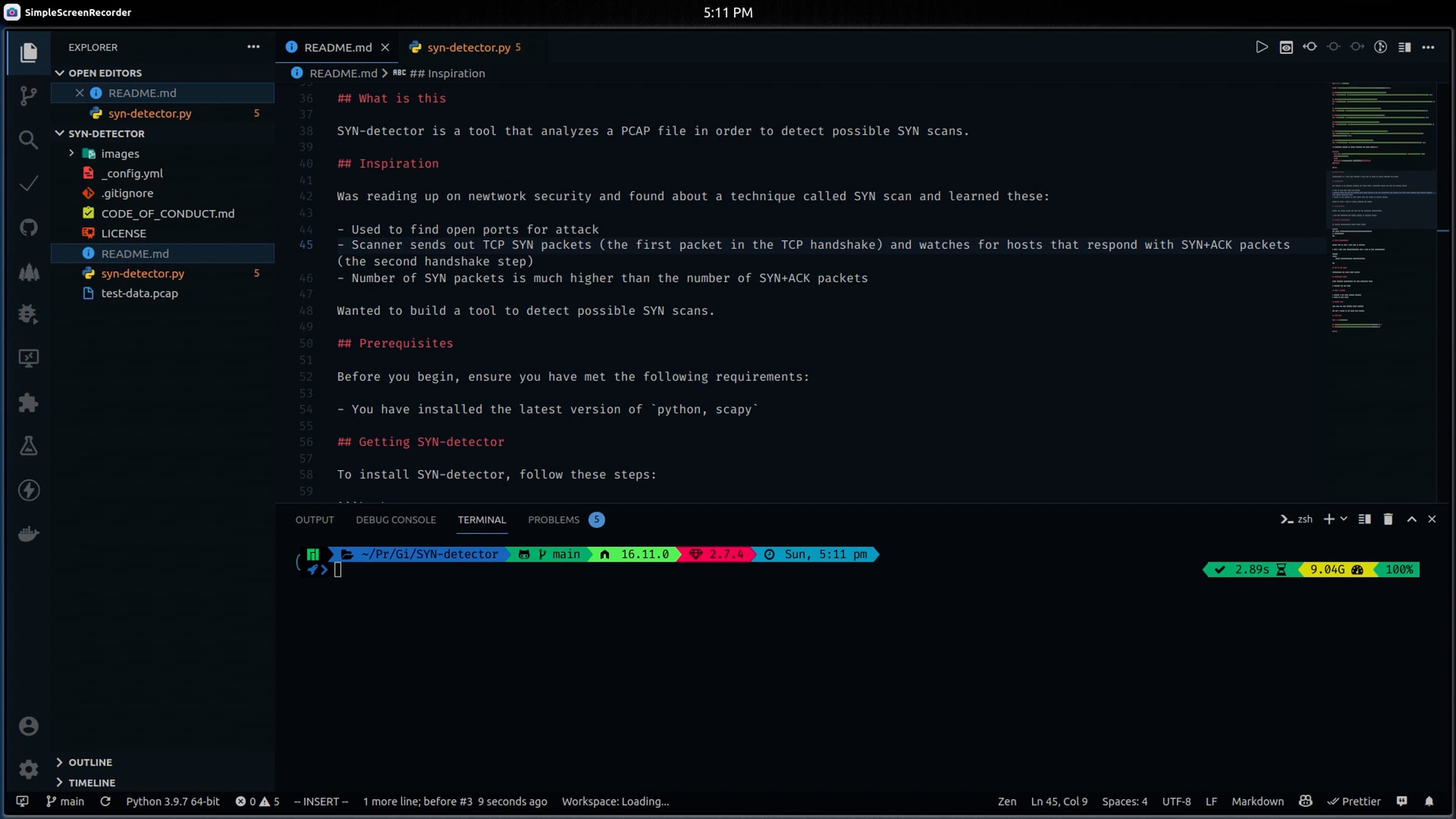The image size is (1456, 819).
Task: Open the Search view in activity bar
Action: (x=28, y=140)
